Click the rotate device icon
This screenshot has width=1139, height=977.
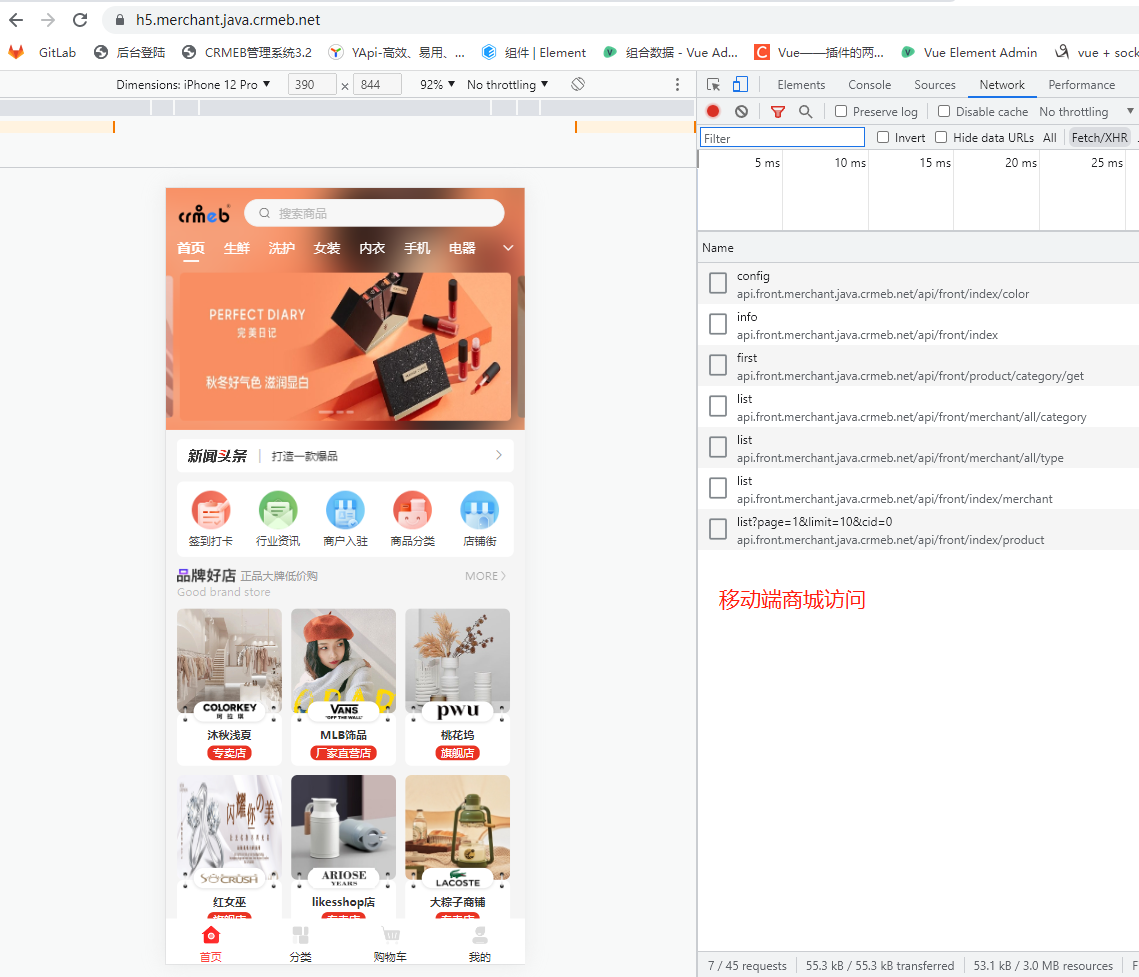point(578,84)
